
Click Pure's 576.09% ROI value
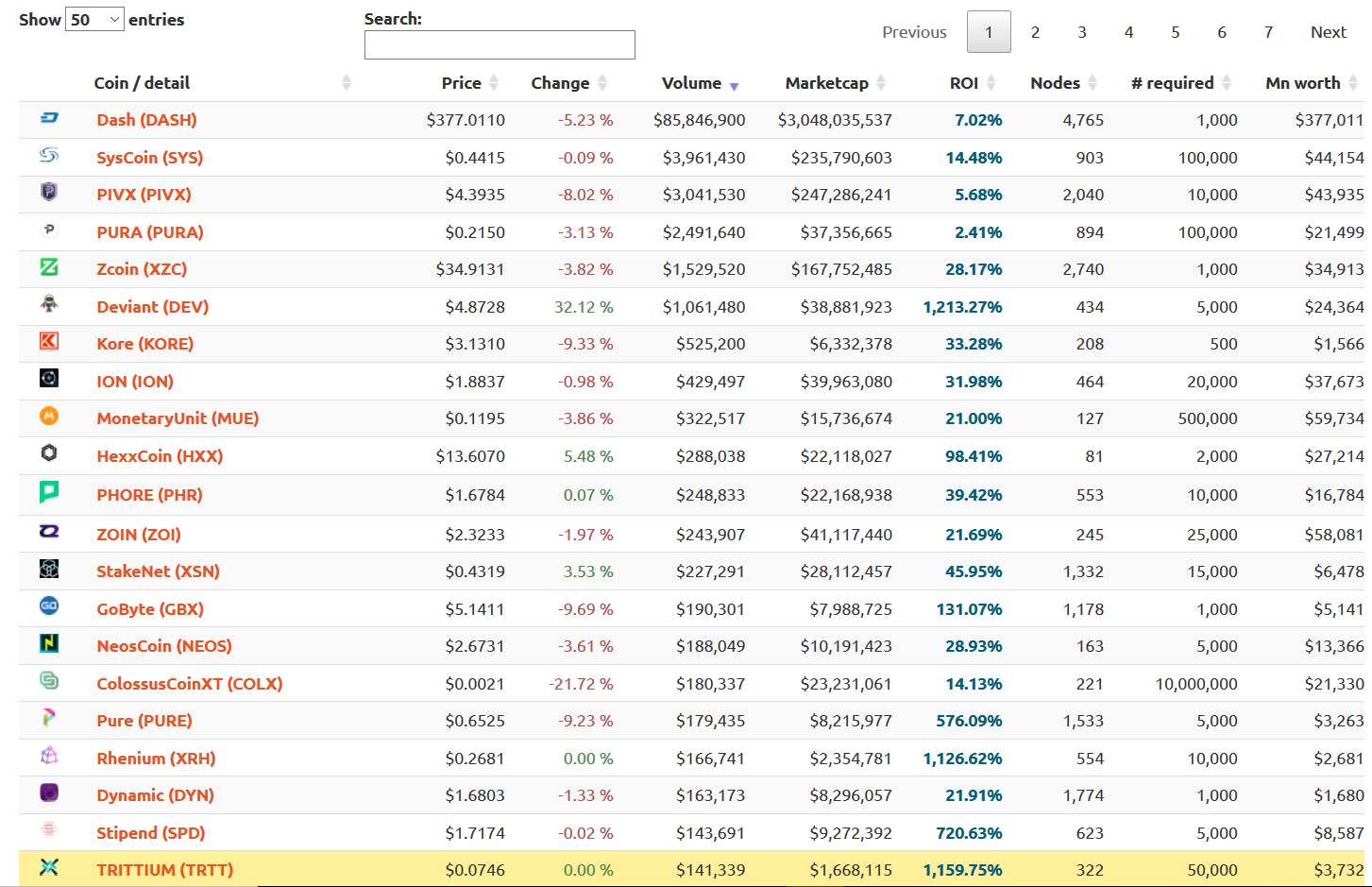969,721
